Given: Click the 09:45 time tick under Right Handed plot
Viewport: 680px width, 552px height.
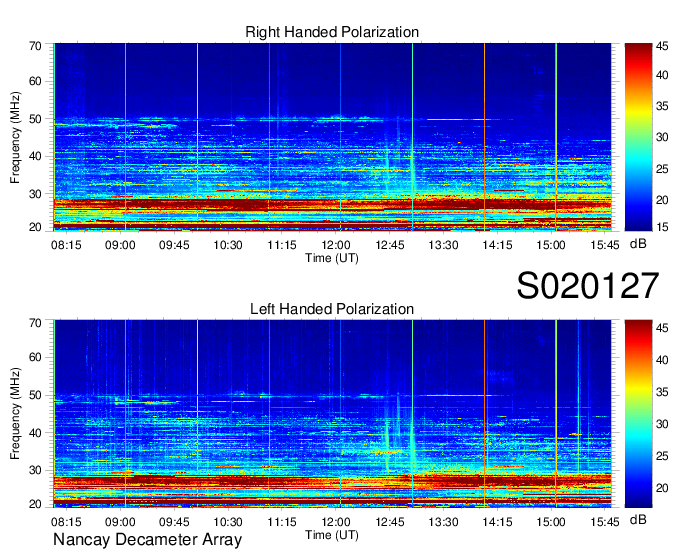Looking at the screenshot, I should click(x=174, y=245).
